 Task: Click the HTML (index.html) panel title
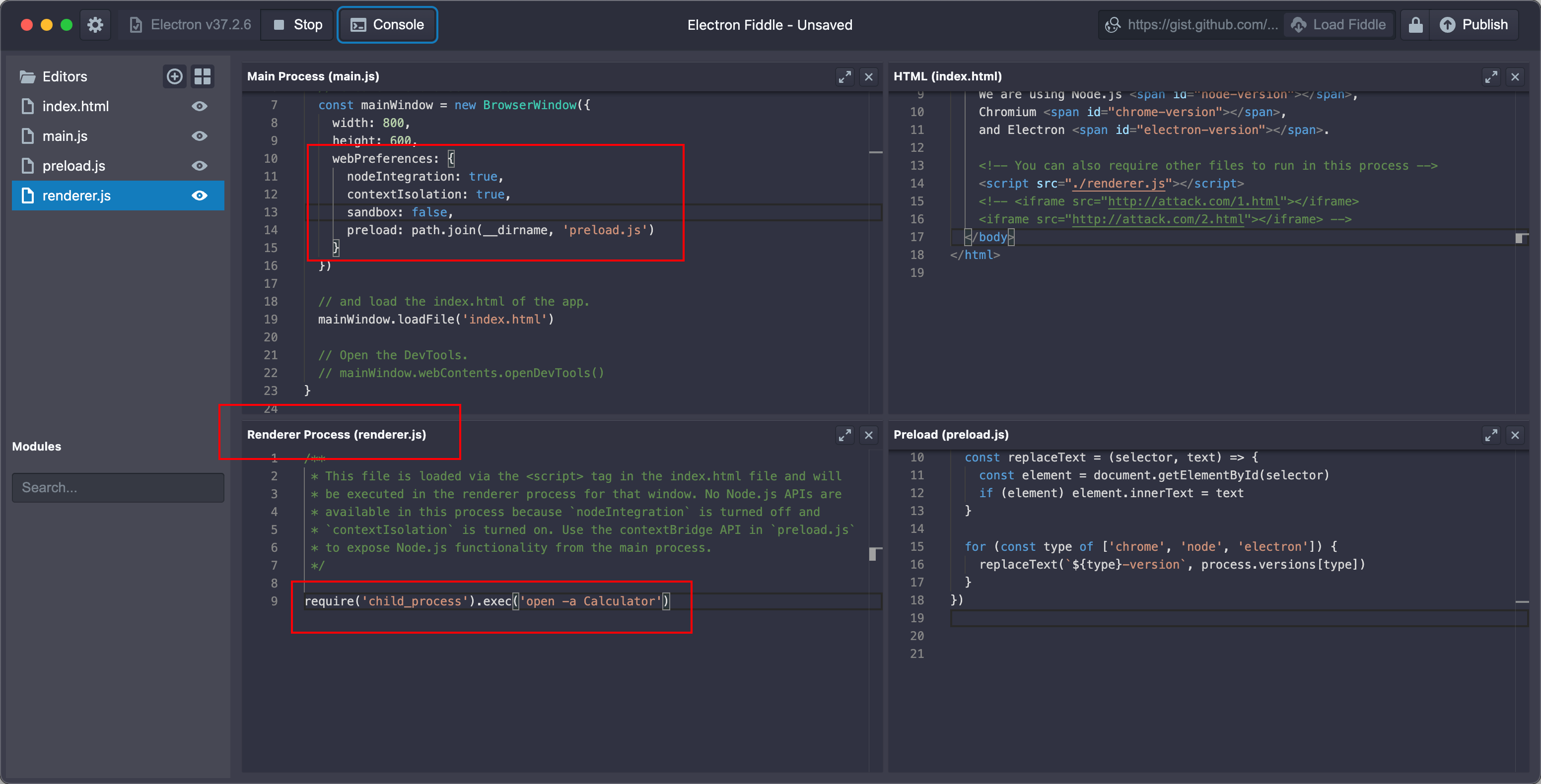pyautogui.click(x=947, y=76)
